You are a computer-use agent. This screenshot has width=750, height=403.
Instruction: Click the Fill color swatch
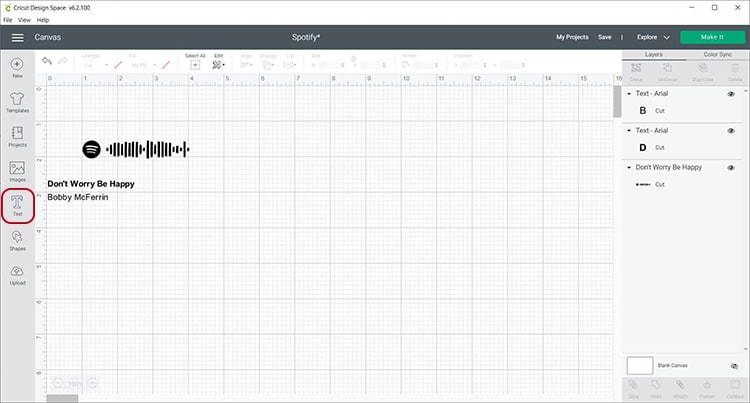click(166, 65)
